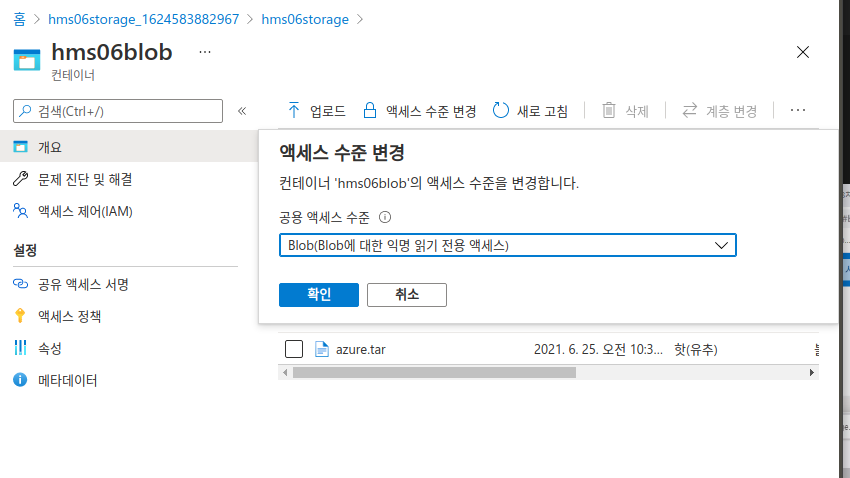Open the ellipsis menu next to hms06blob title

pos(205,52)
